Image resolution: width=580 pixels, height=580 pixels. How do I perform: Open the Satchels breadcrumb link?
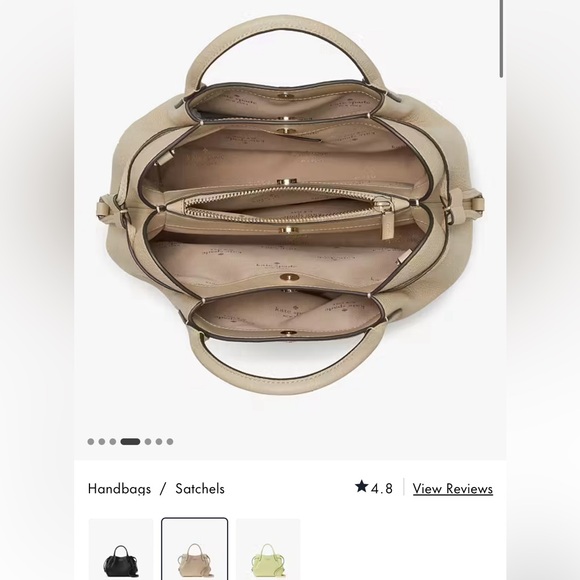pyautogui.click(x=200, y=489)
